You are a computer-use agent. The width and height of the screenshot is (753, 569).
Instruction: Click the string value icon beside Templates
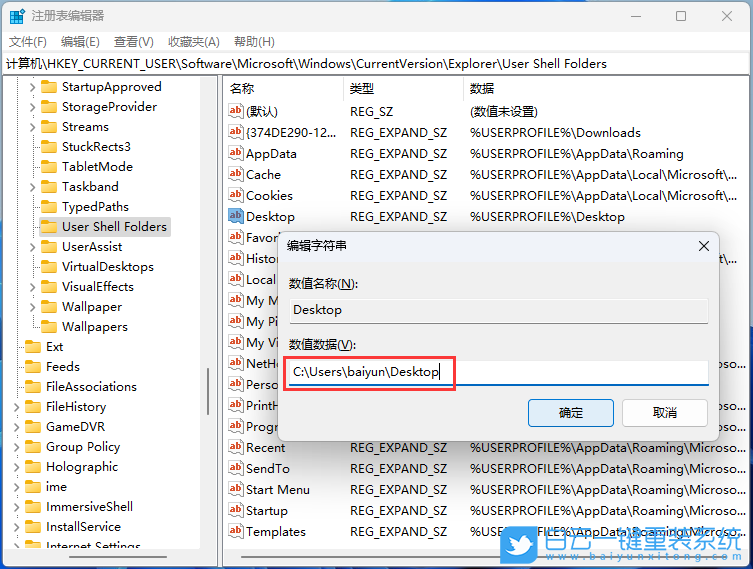click(x=235, y=532)
